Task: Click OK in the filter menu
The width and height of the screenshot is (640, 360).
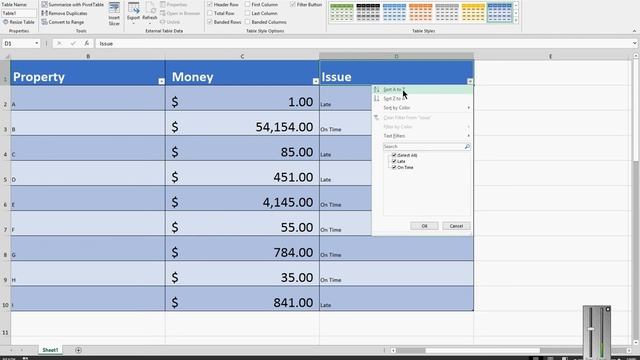Action: 424,226
